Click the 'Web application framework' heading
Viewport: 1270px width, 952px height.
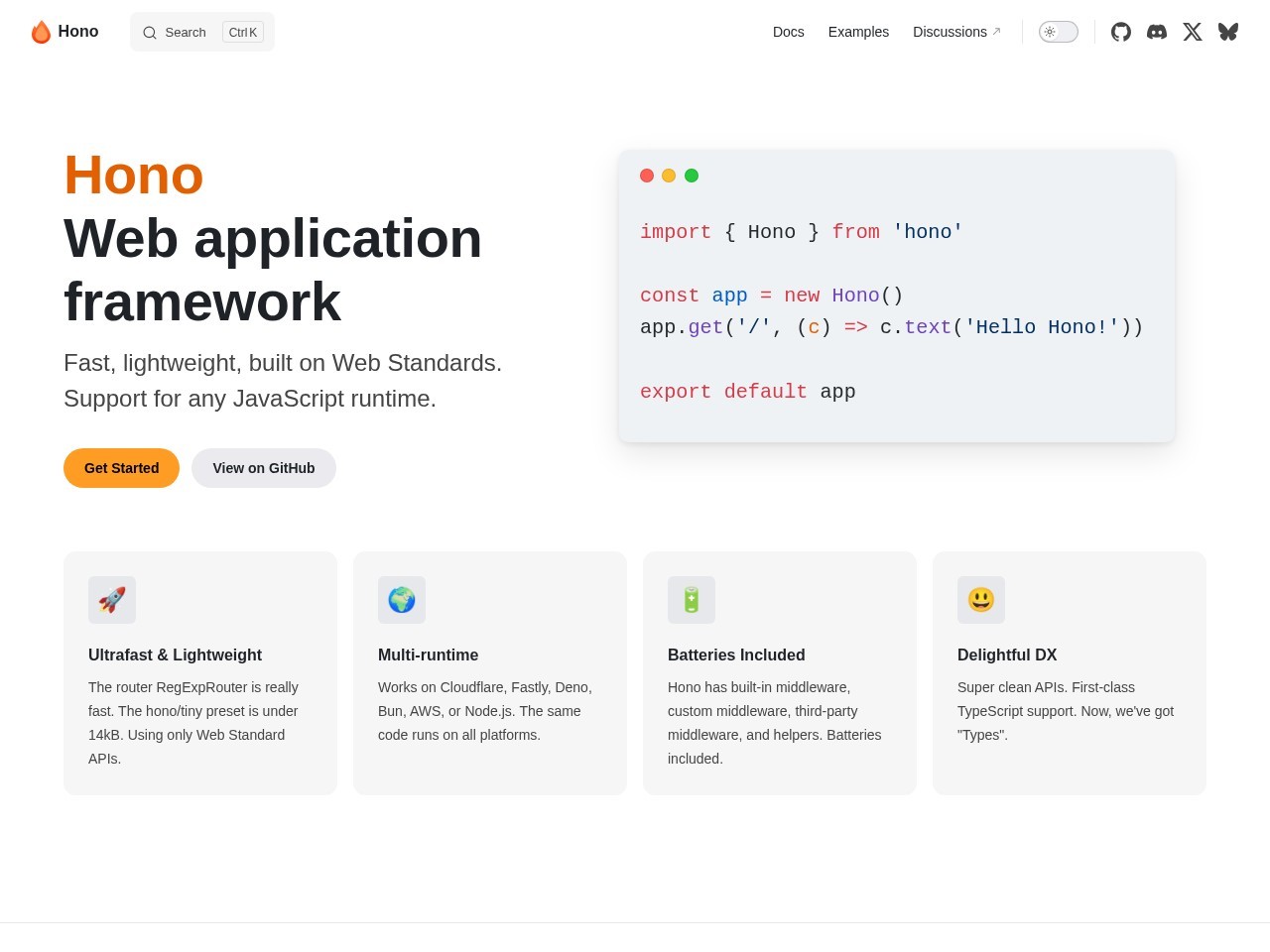tap(273, 270)
